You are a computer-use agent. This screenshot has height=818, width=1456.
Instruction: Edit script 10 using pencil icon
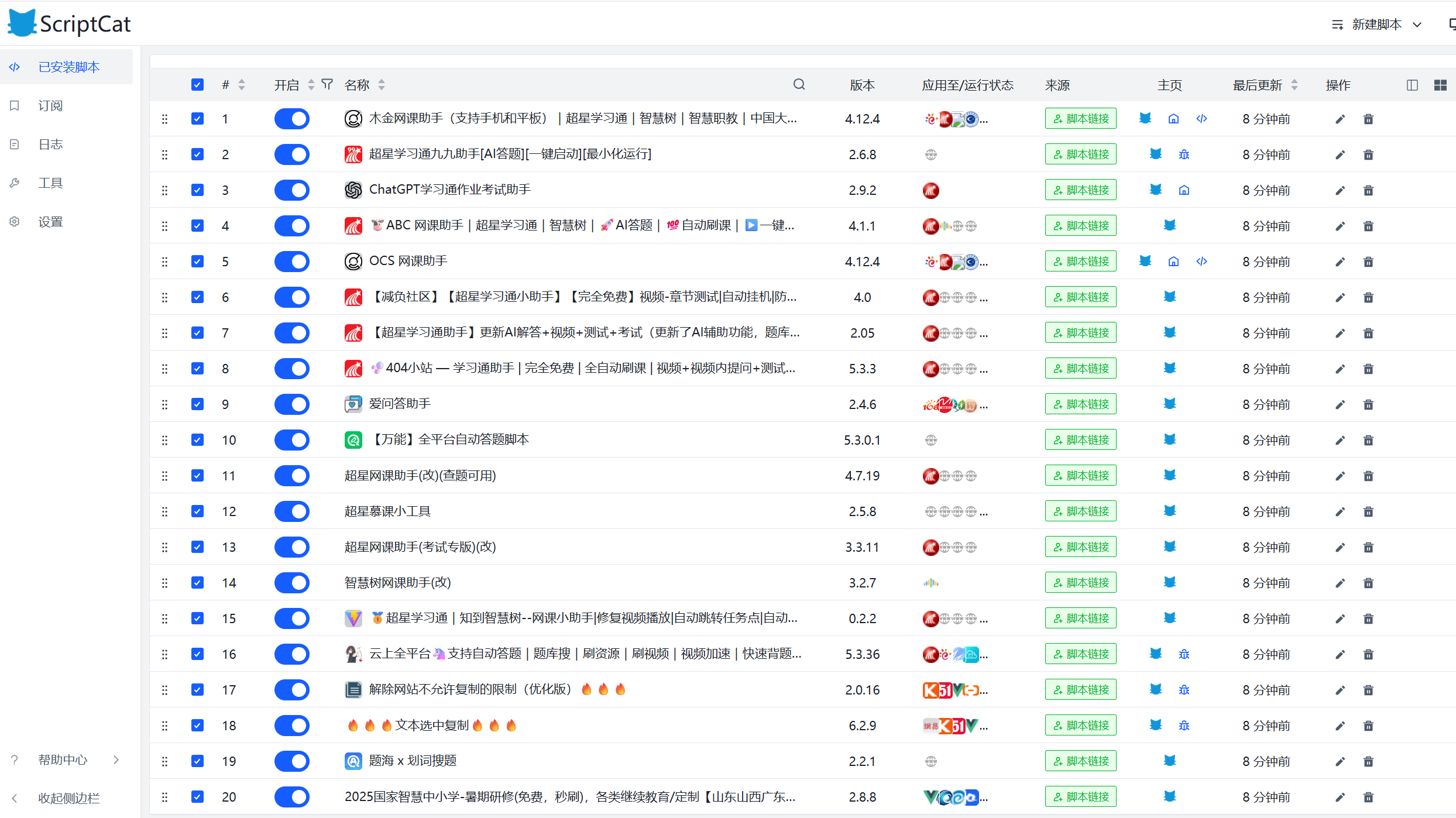[1340, 441]
